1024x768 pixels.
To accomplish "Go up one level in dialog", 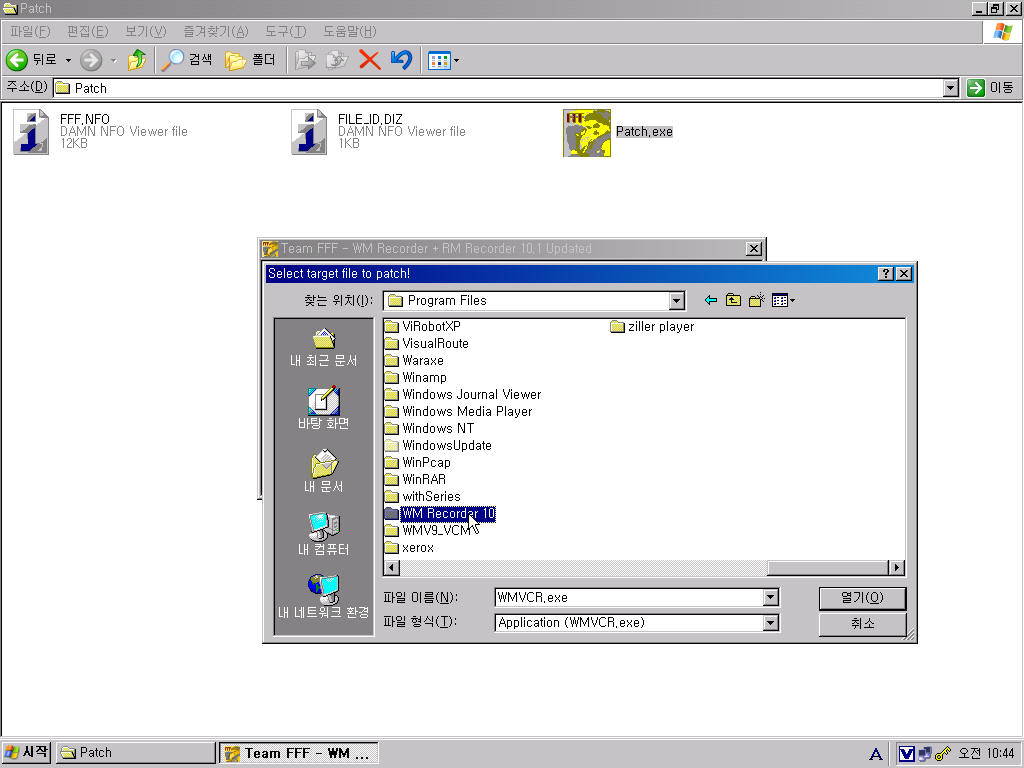I will point(733,300).
